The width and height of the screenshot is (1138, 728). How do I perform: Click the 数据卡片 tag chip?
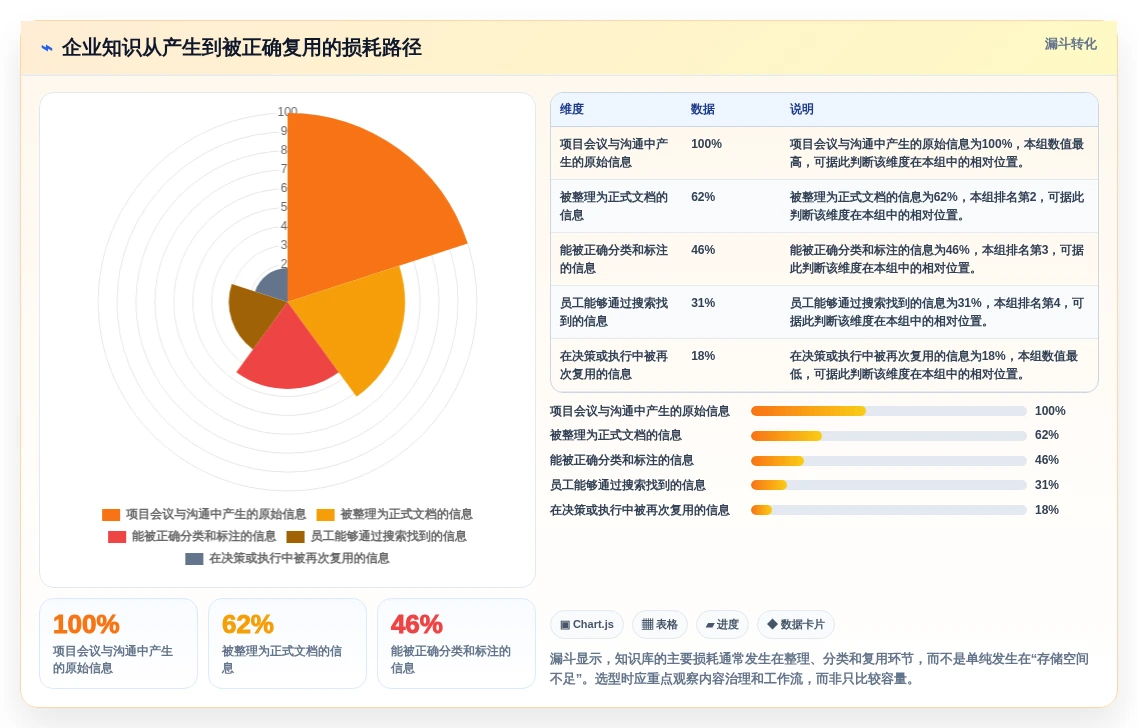(795, 625)
